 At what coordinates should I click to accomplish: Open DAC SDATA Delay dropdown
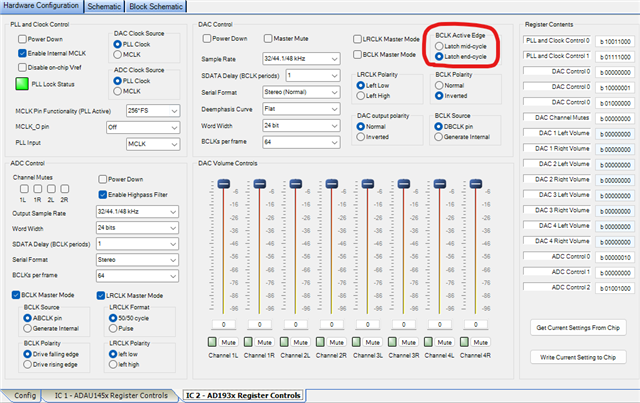click(x=313, y=76)
